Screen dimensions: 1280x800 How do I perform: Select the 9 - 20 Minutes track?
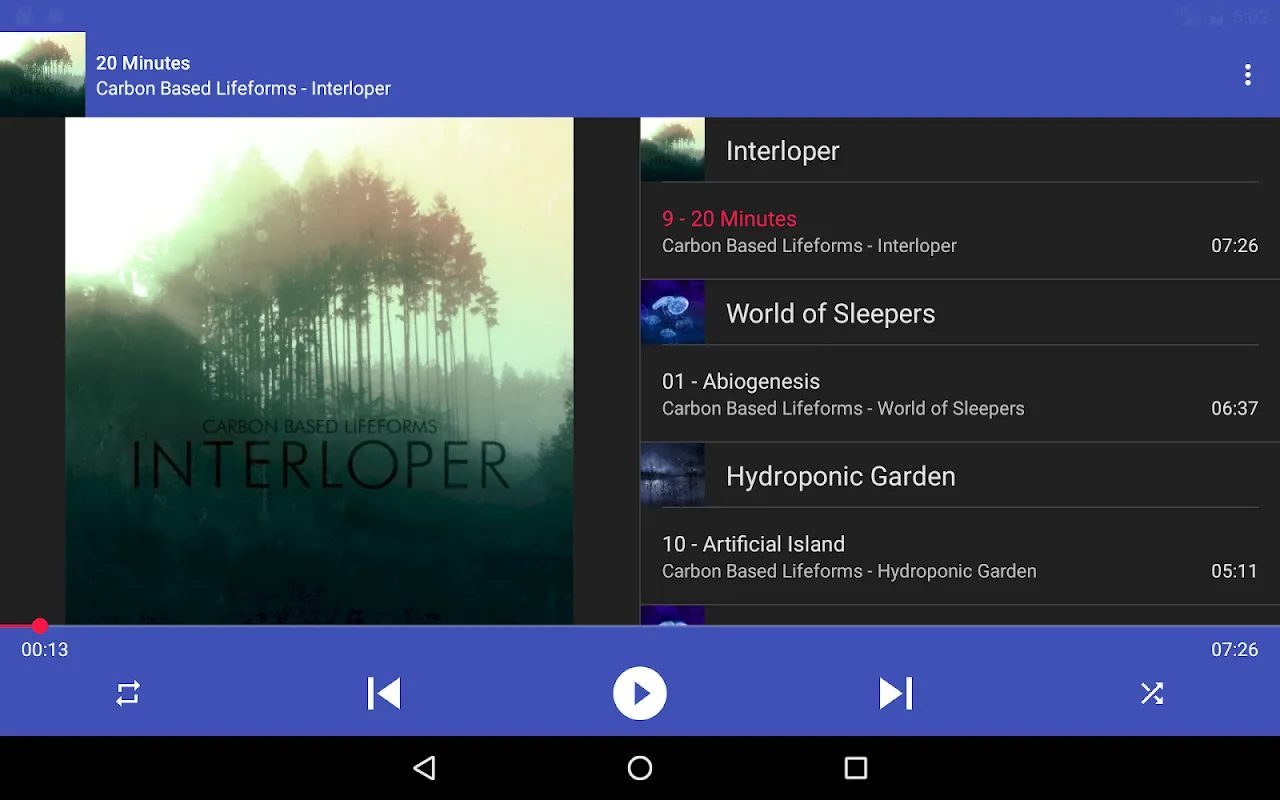click(960, 232)
